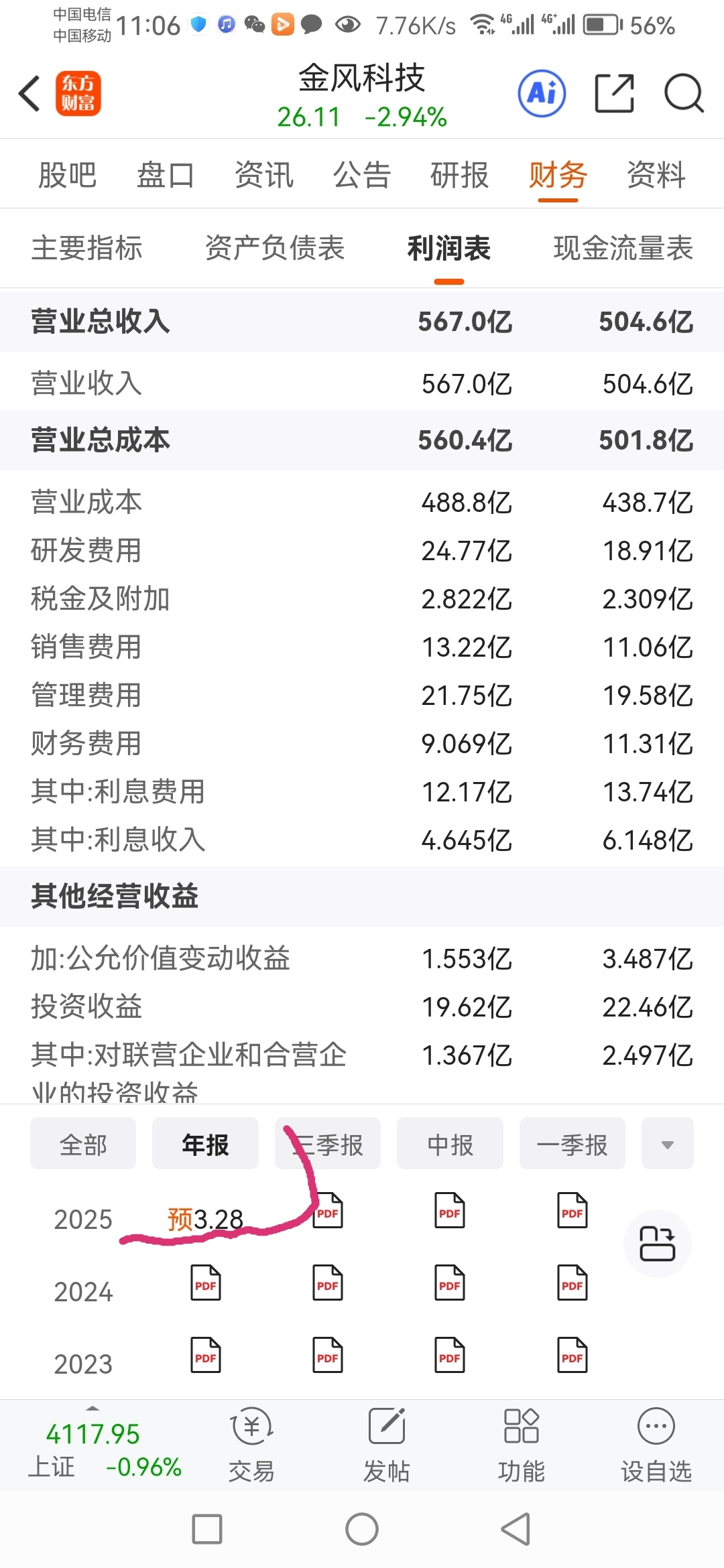This screenshot has width=724, height=1568.
Task: Tap the floating switch layout icon
Action: click(x=657, y=1244)
